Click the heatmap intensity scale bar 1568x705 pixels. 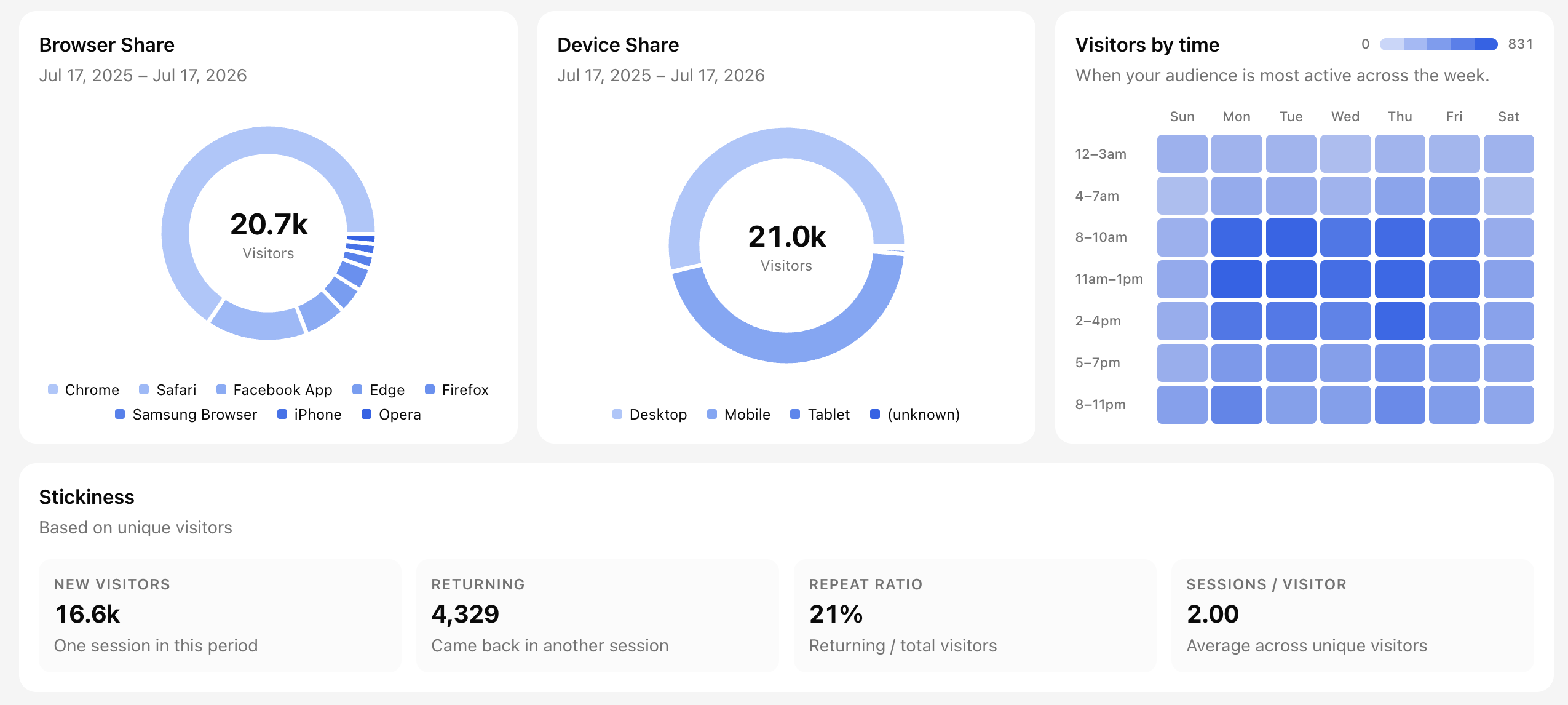point(1439,44)
